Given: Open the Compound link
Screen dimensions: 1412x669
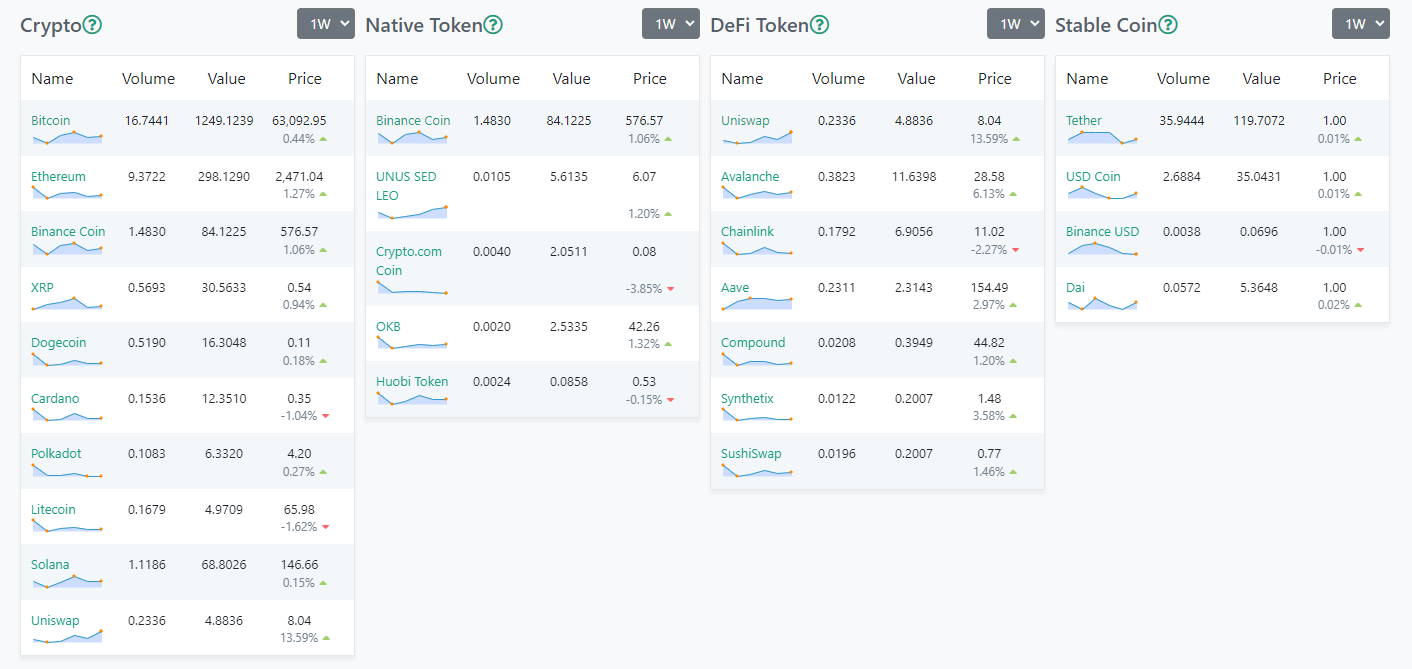Looking at the screenshot, I should (753, 342).
